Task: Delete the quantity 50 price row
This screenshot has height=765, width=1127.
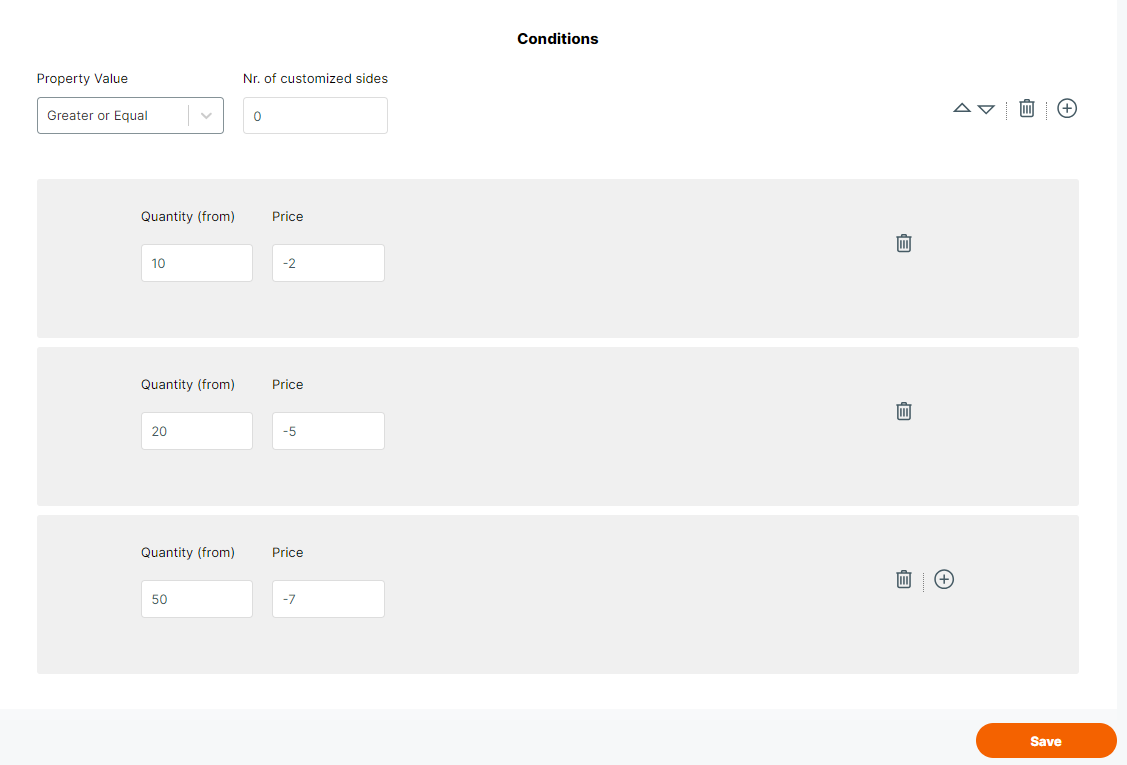Action: coord(903,580)
